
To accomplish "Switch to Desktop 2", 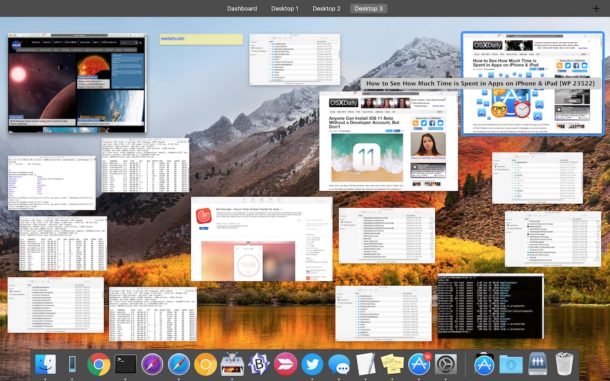I will pos(326,9).
